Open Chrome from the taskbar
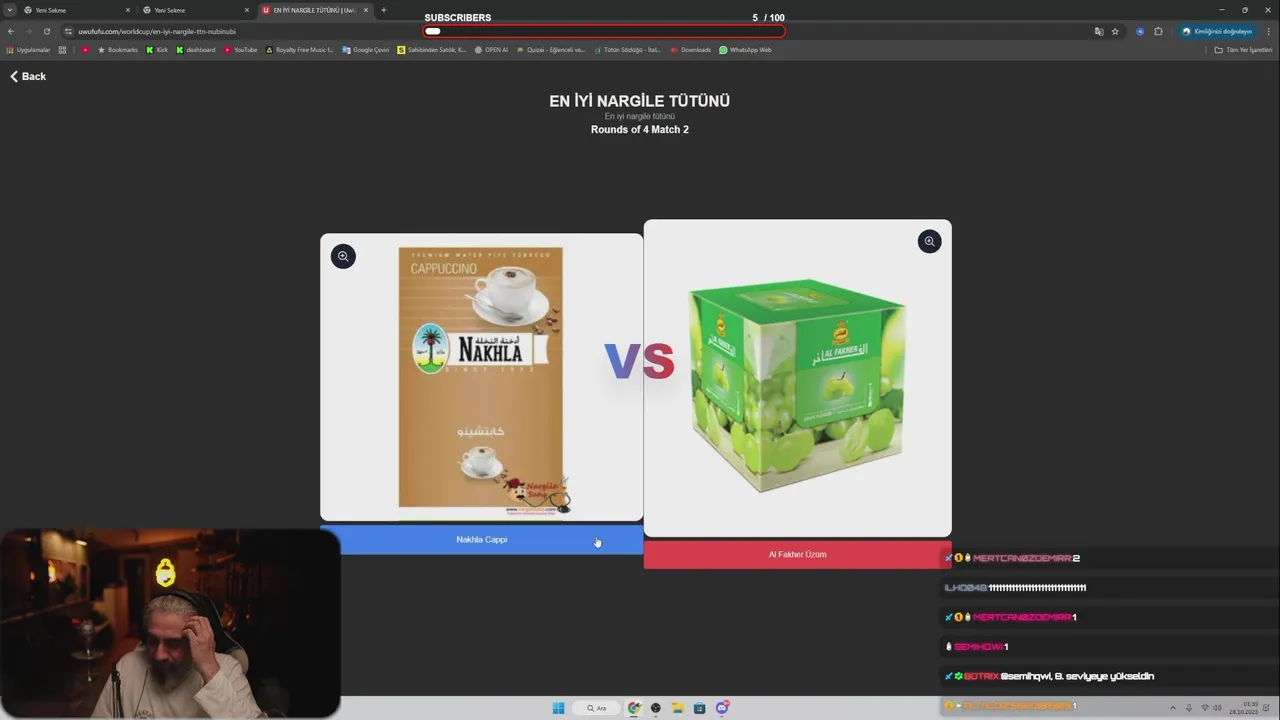The image size is (1280, 720). [x=634, y=708]
